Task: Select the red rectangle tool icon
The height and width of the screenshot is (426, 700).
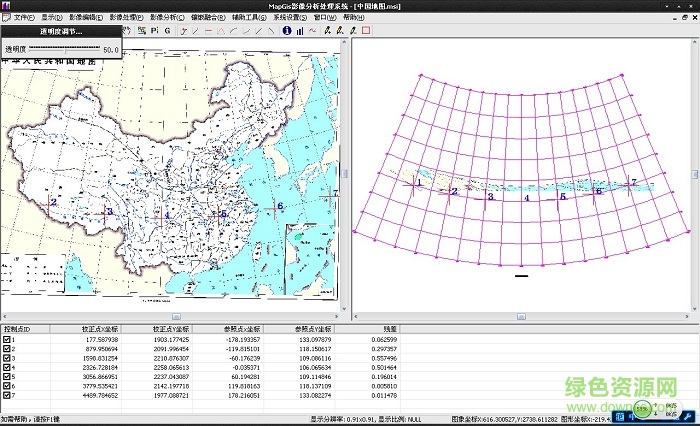Action: 366,31
